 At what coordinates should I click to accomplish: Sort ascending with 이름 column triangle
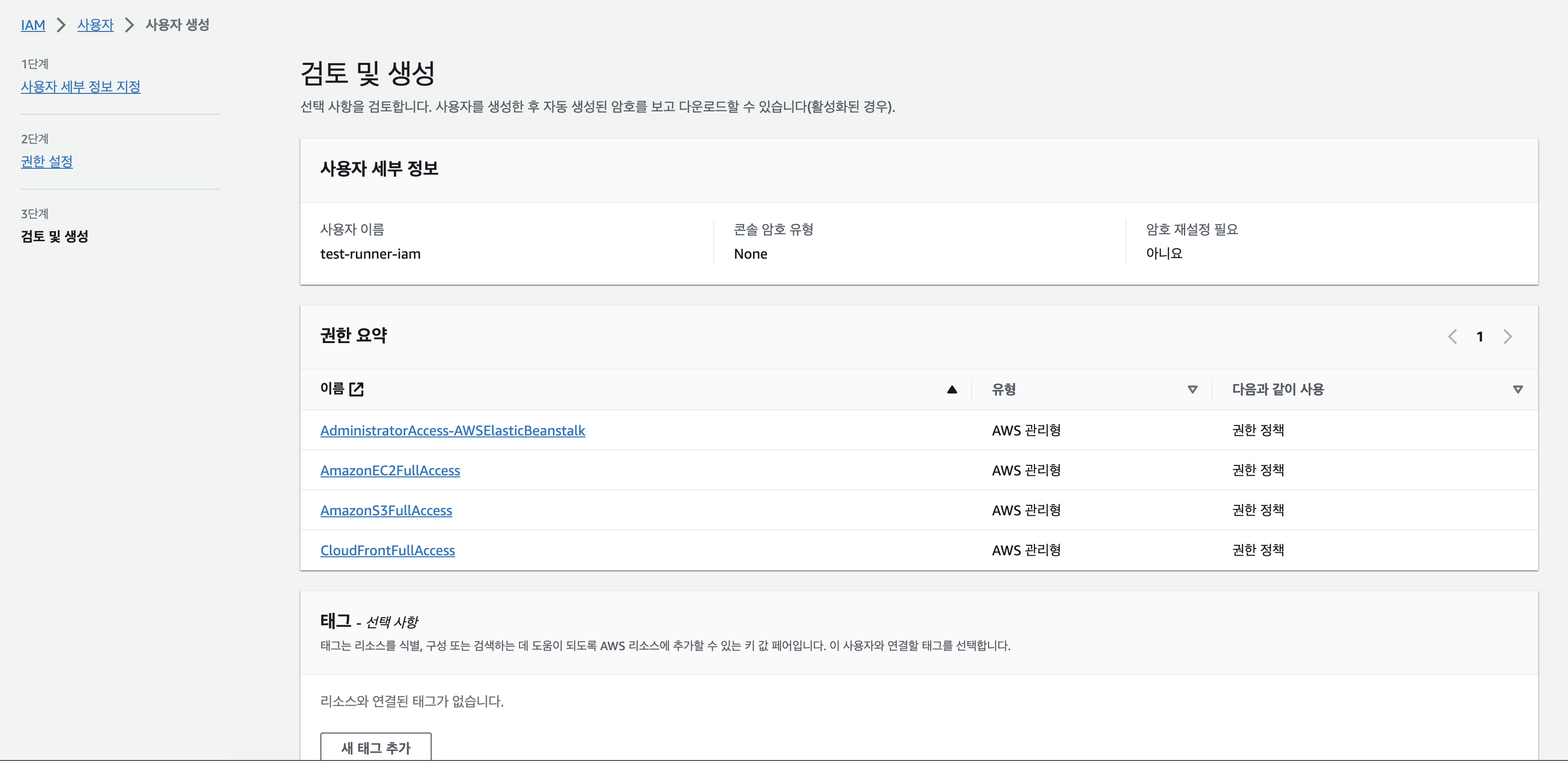pyautogui.click(x=952, y=389)
